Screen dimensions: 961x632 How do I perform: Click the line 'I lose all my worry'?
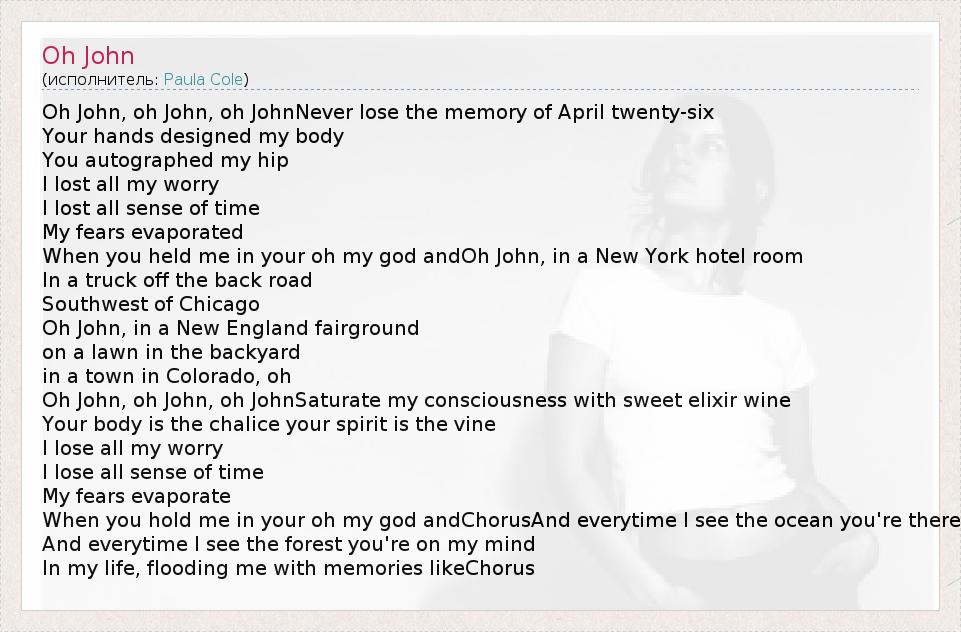[132, 448]
